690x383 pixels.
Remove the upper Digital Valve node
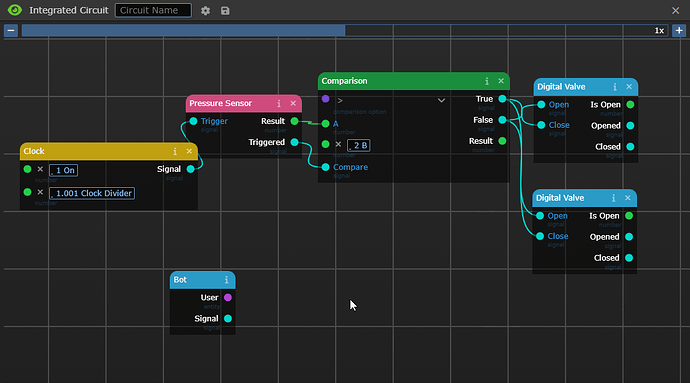[629, 87]
